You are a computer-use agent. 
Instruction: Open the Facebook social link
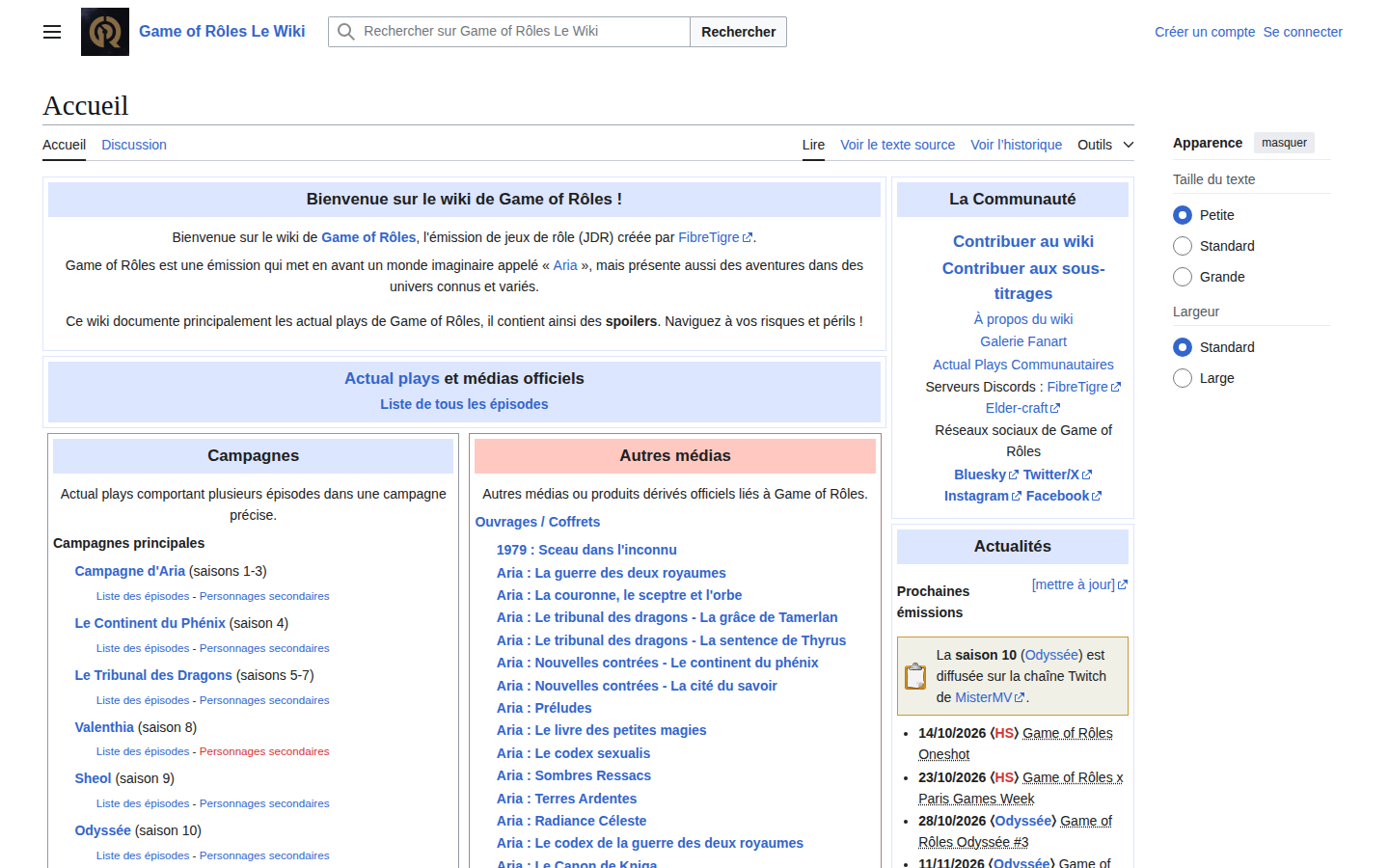coord(1063,496)
